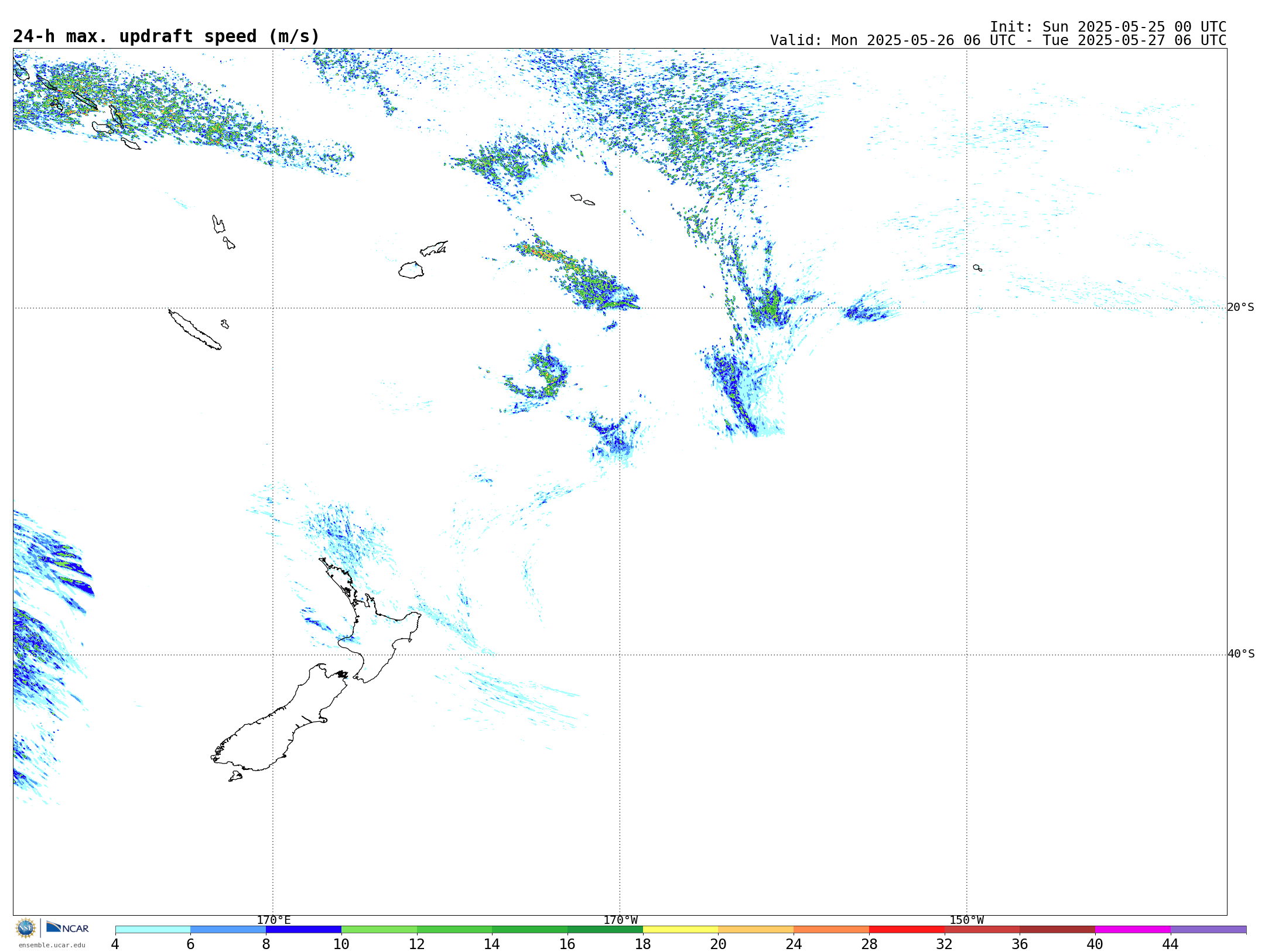Click the NCAR logo

tap(67, 927)
